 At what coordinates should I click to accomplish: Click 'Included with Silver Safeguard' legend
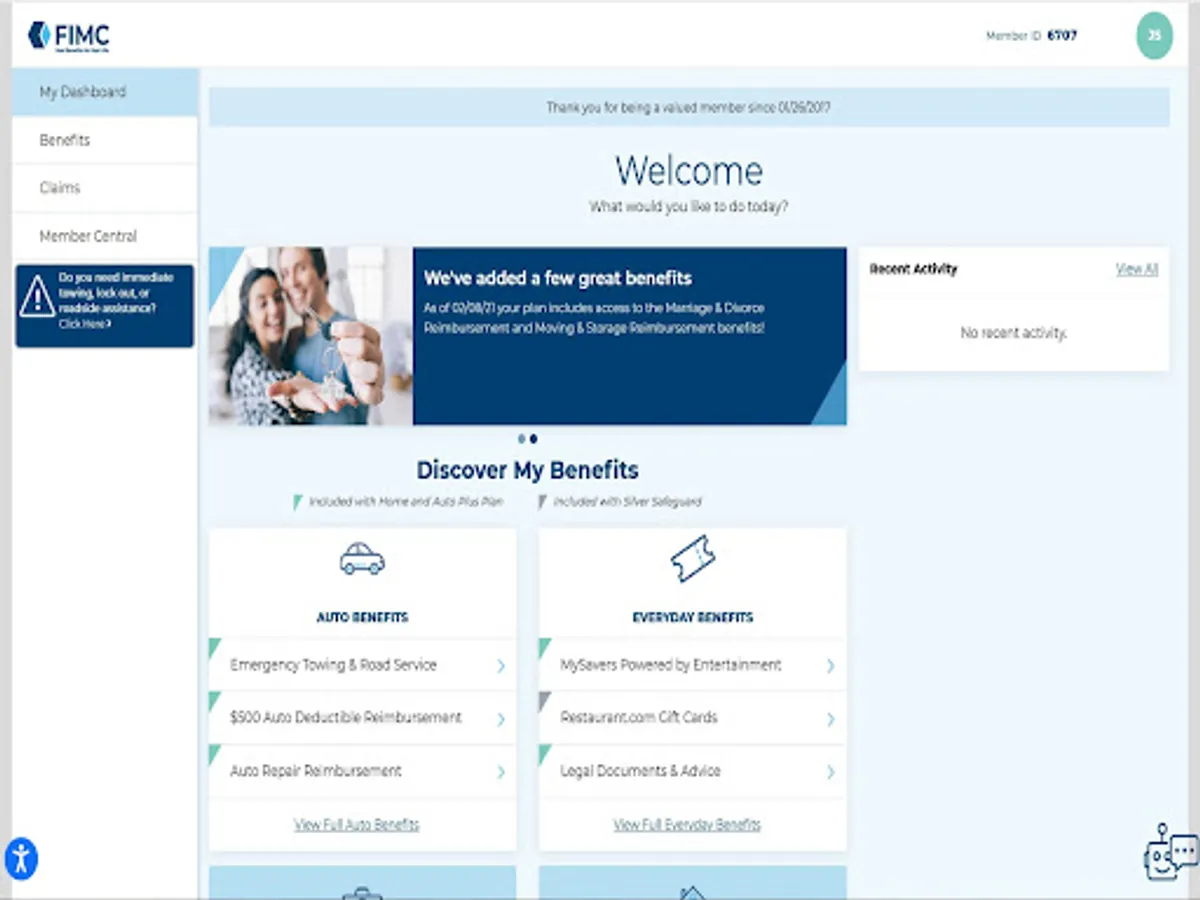(x=628, y=502)
